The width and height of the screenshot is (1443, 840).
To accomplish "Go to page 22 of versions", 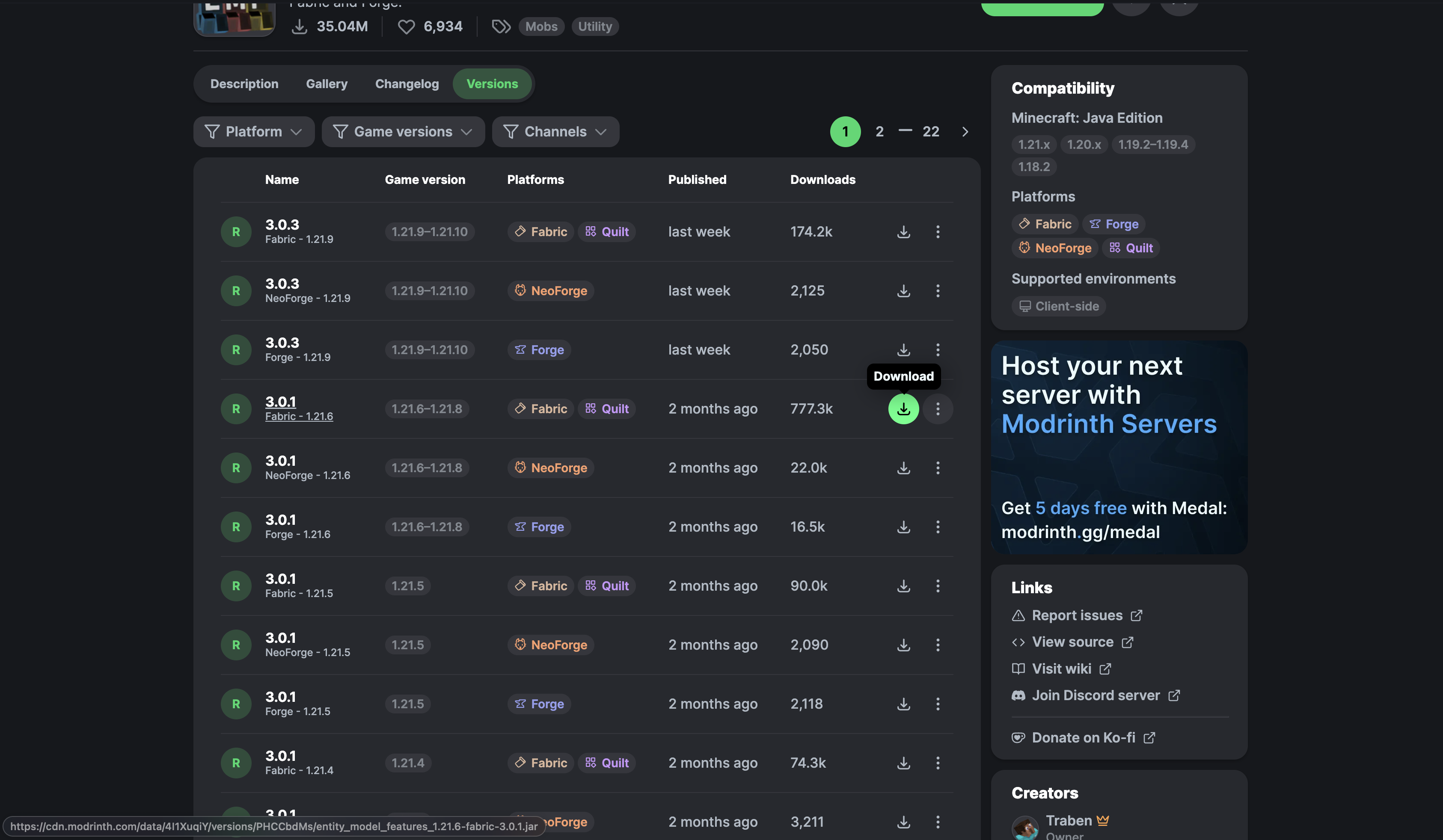I will pos(930,132).
